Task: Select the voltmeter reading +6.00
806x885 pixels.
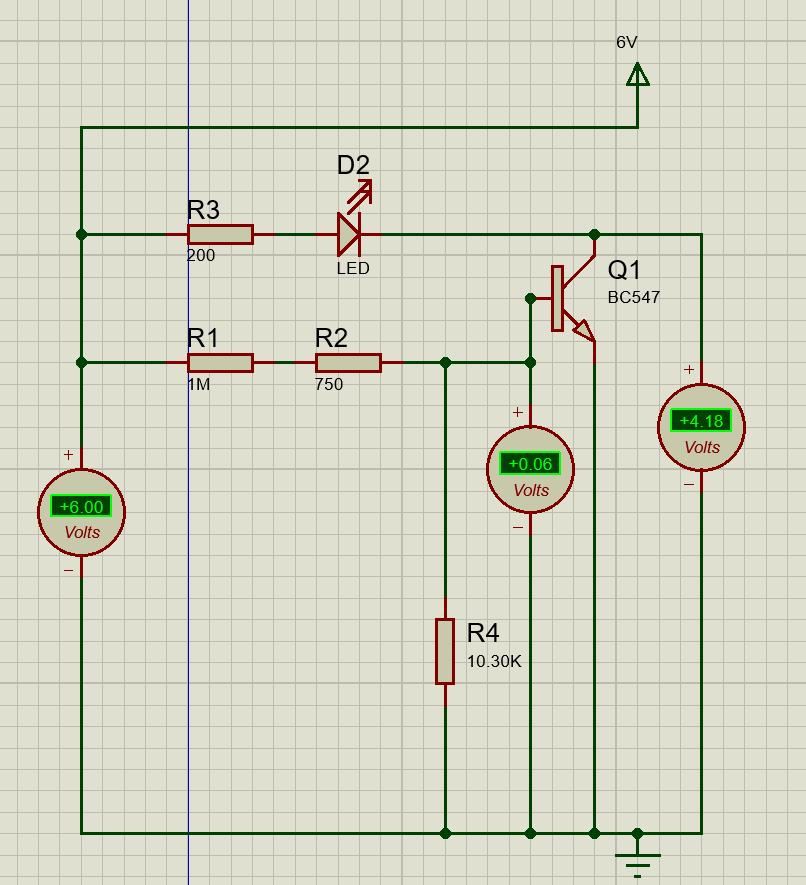Action: [x=81, y=512]
